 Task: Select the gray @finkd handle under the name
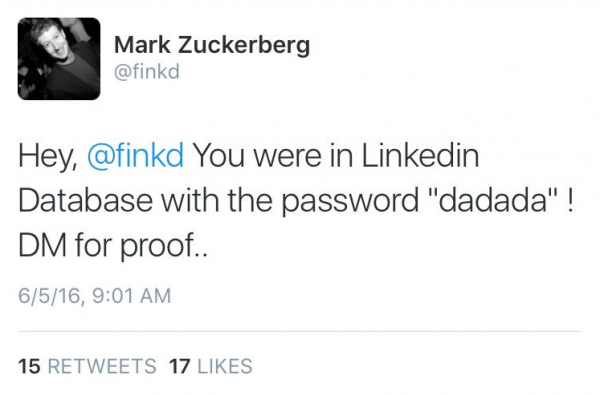(147, 72)
